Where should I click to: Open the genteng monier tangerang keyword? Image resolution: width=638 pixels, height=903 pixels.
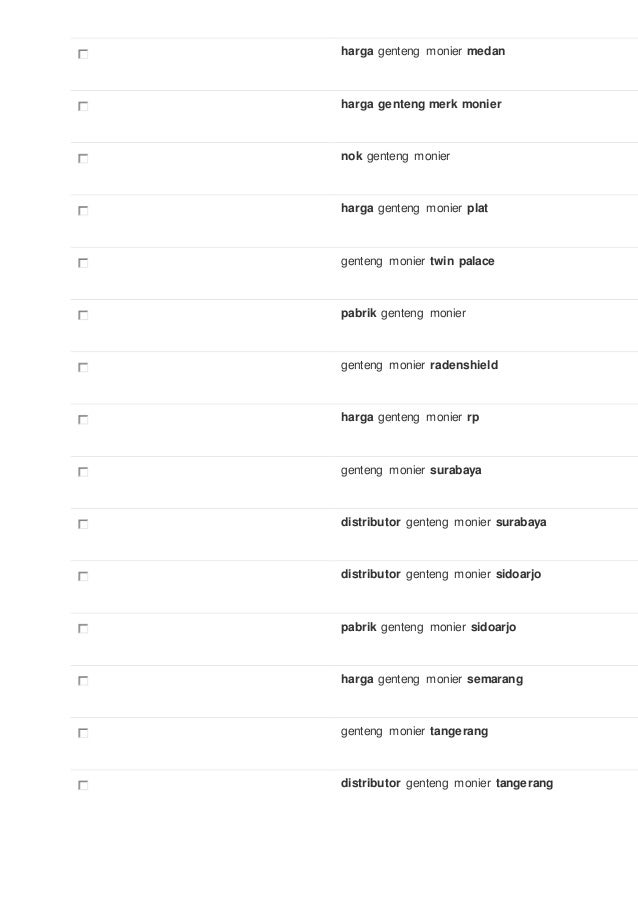415,731
